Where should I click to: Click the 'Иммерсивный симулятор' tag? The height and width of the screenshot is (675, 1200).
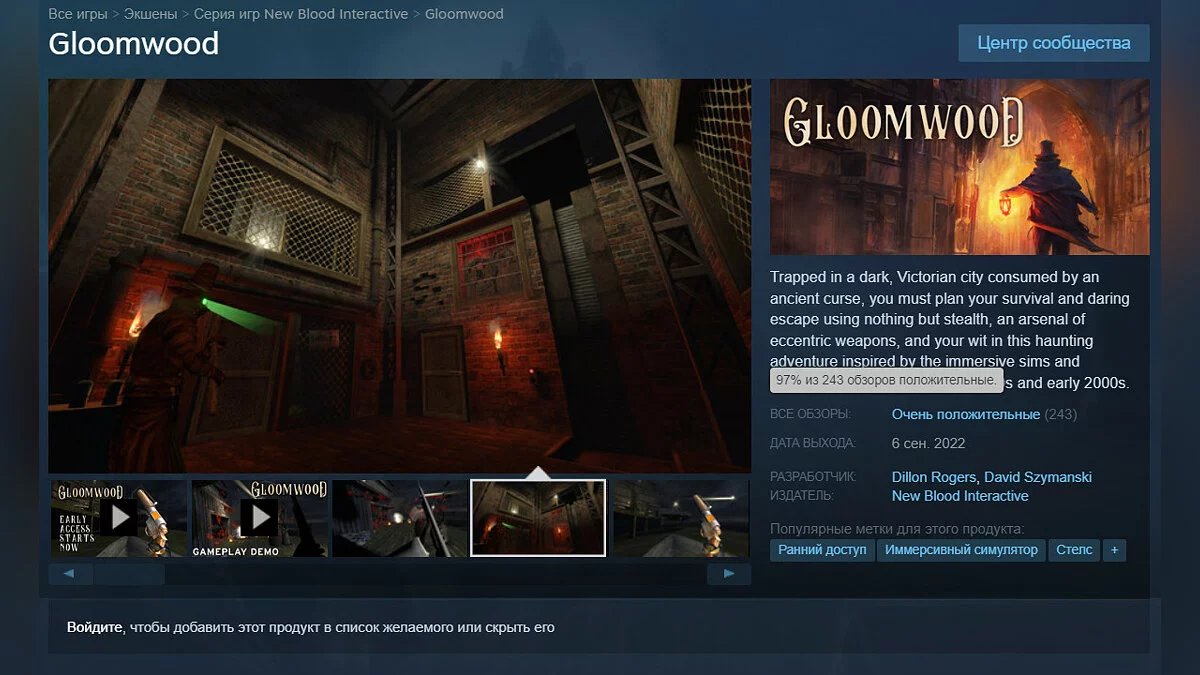(x=962, y=550)
